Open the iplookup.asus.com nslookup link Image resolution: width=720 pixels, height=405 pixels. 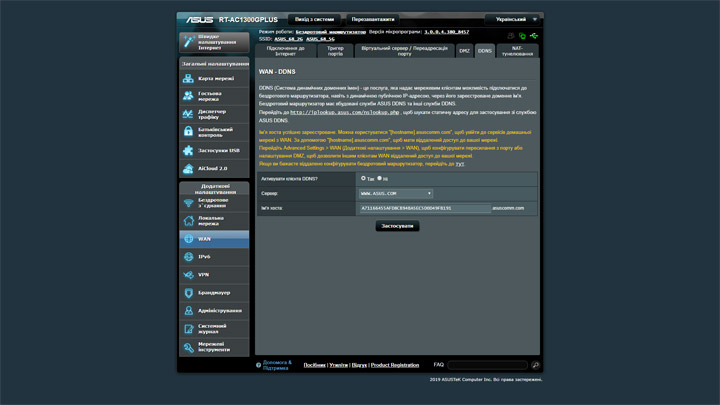[x=344, y=112]
